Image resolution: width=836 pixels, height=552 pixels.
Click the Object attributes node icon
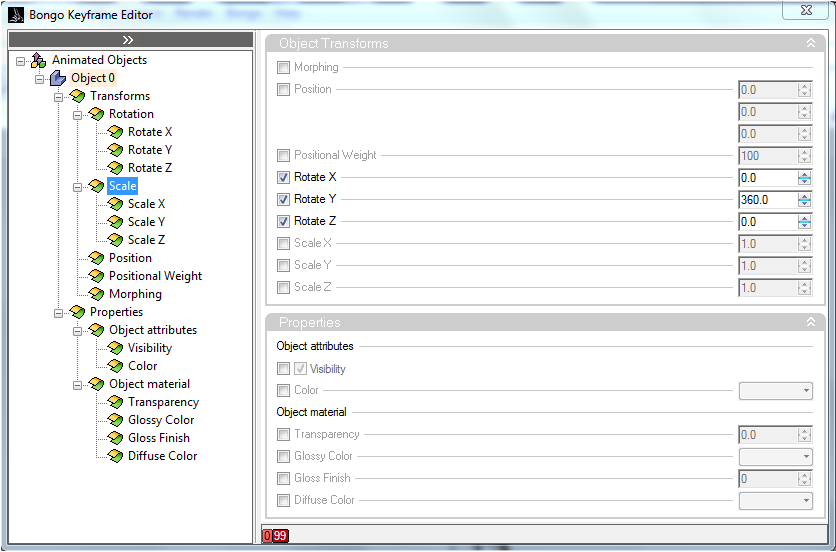click(97, 330)
